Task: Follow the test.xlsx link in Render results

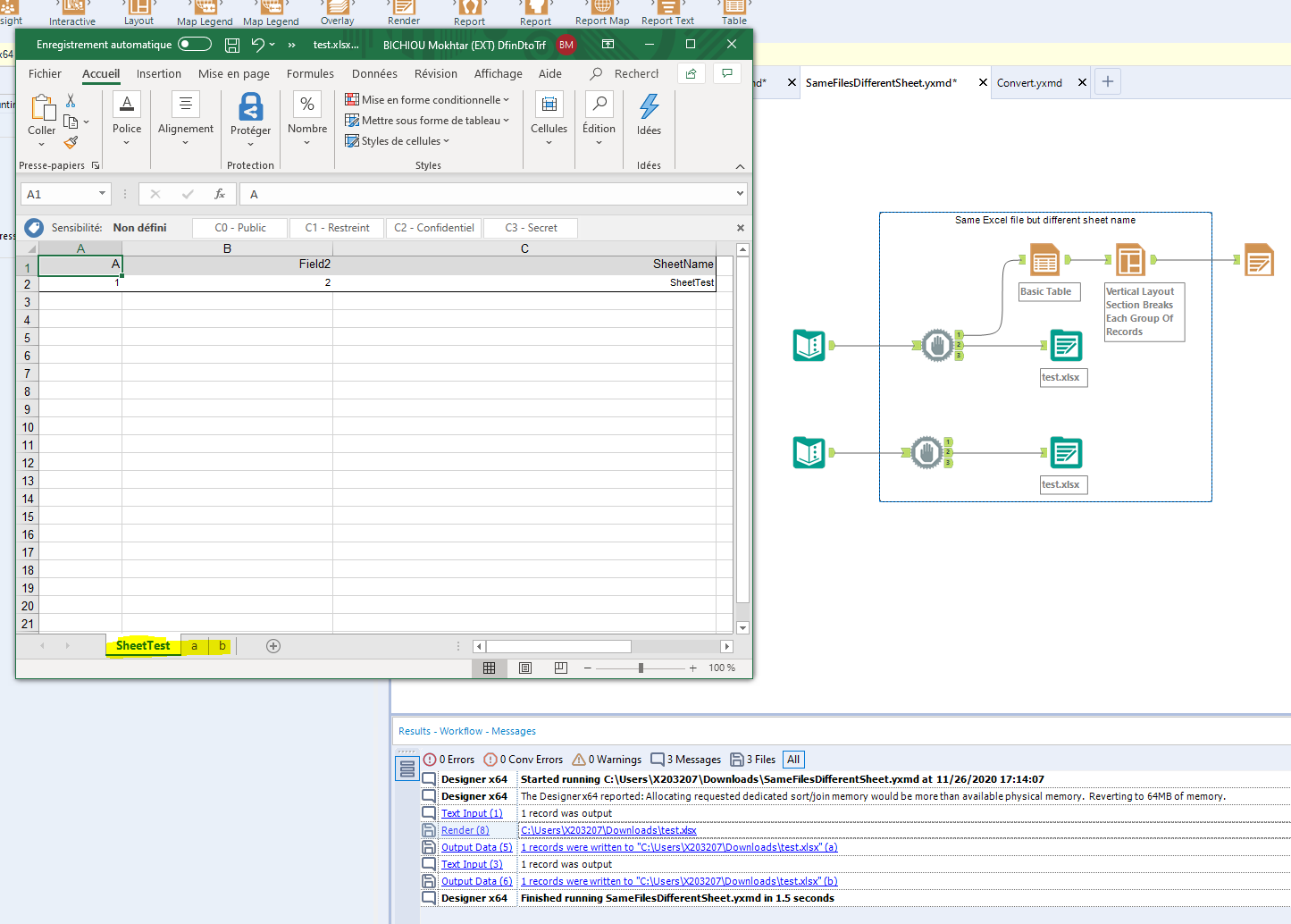Action: pos(607,830)
